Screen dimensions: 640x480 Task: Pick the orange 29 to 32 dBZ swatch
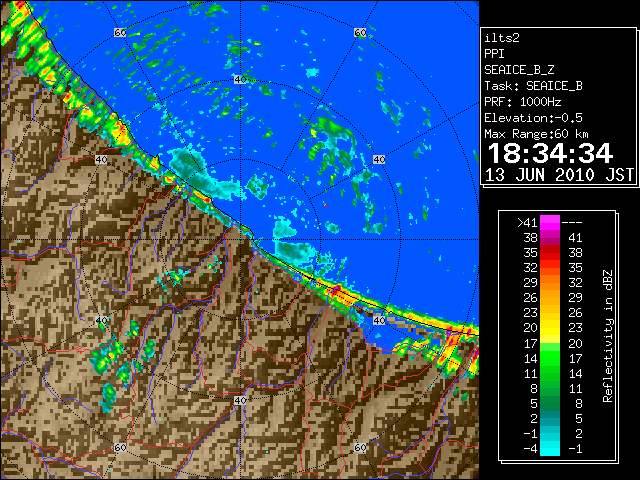pos(550,283)
